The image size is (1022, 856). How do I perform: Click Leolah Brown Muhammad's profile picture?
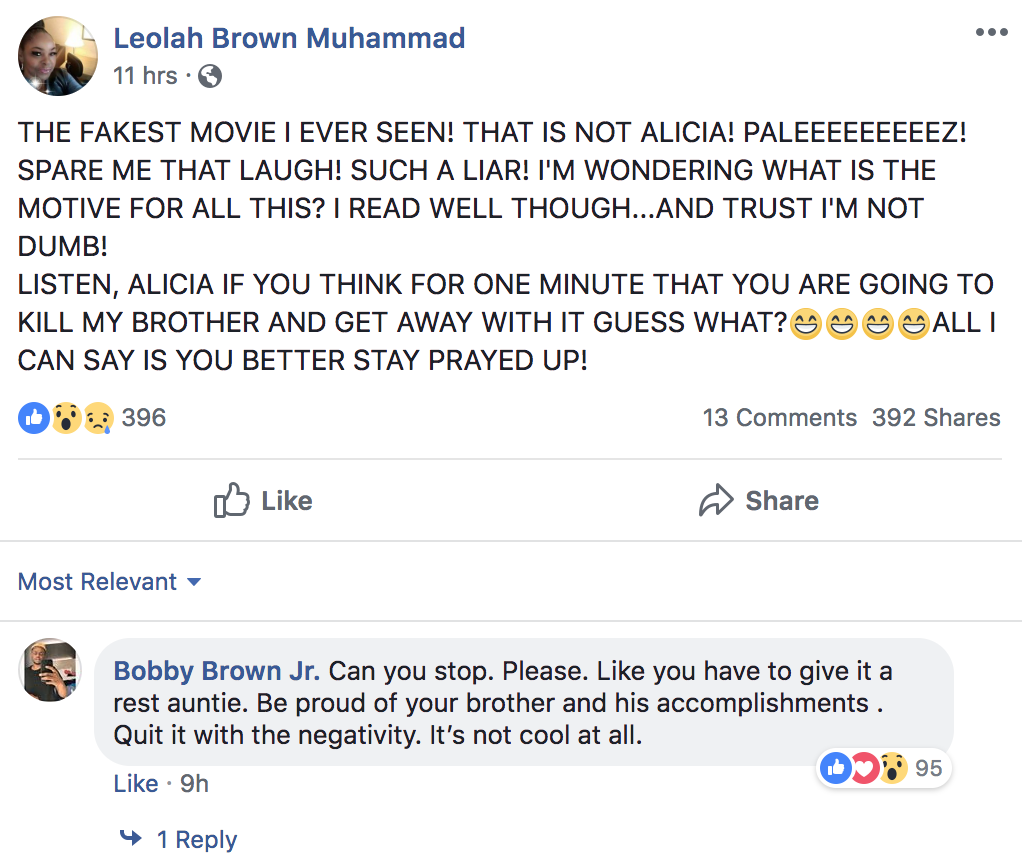pos(58,56)
